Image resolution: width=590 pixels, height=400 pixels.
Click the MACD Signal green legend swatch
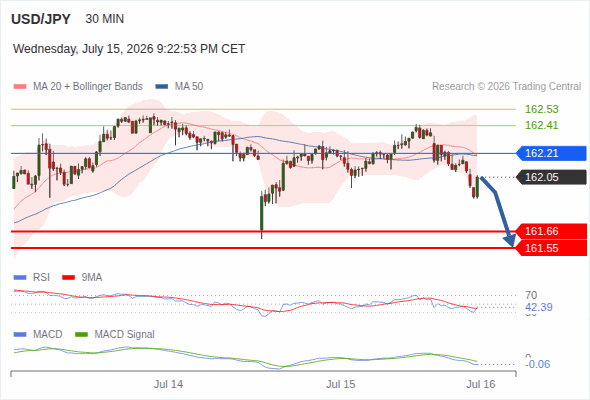[x=81, y=335]
